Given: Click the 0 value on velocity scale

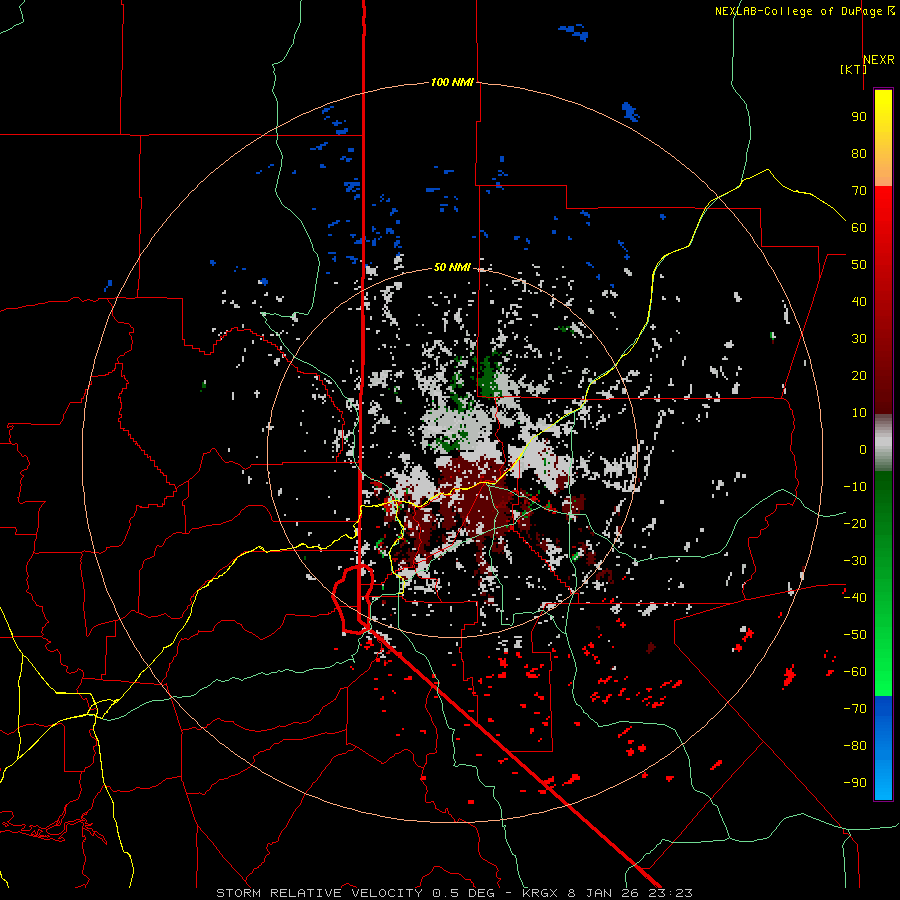Looking at the screenshot, I should [x=863, y=450].
